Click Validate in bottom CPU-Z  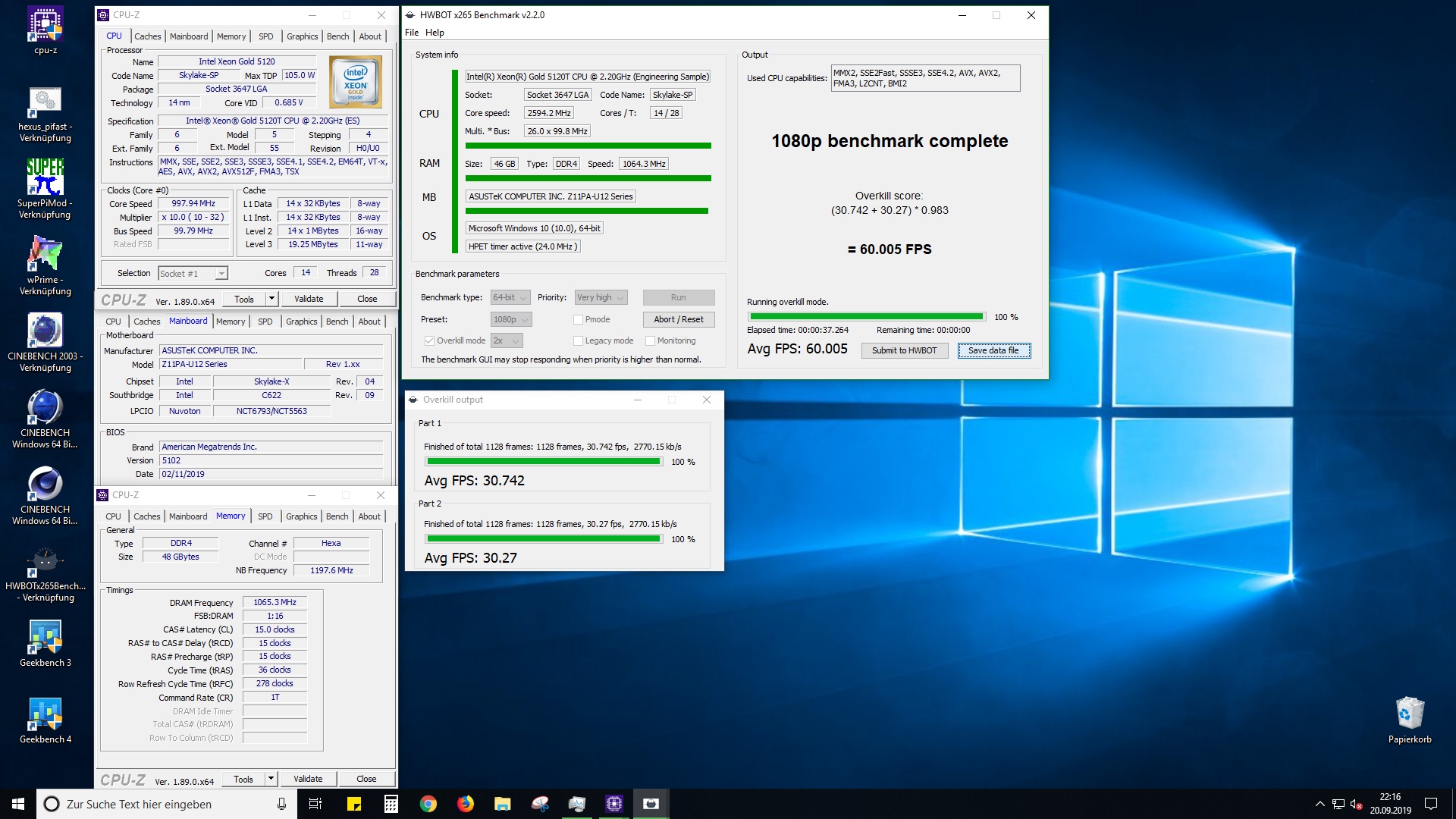[x=308, y=779]
